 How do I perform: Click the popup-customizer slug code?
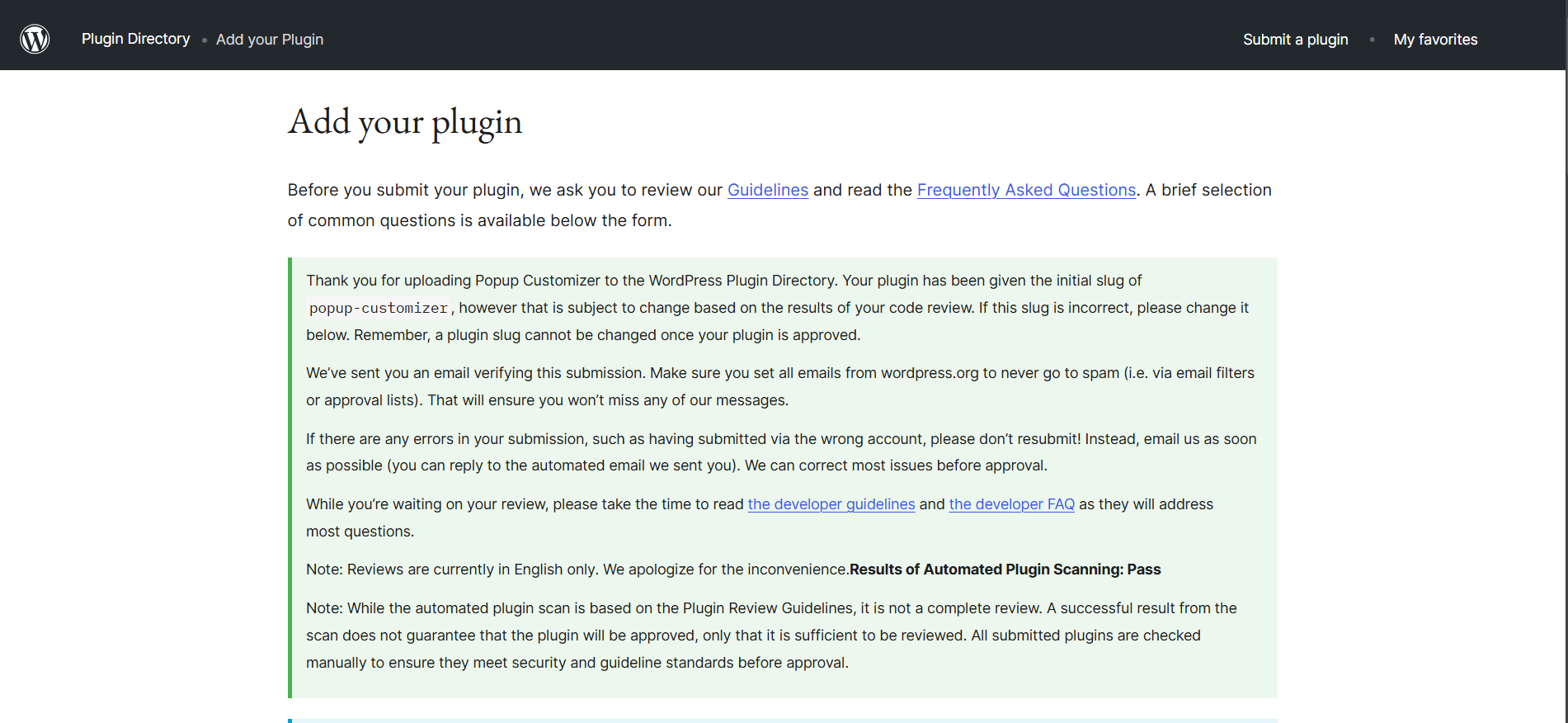(379, 308)
